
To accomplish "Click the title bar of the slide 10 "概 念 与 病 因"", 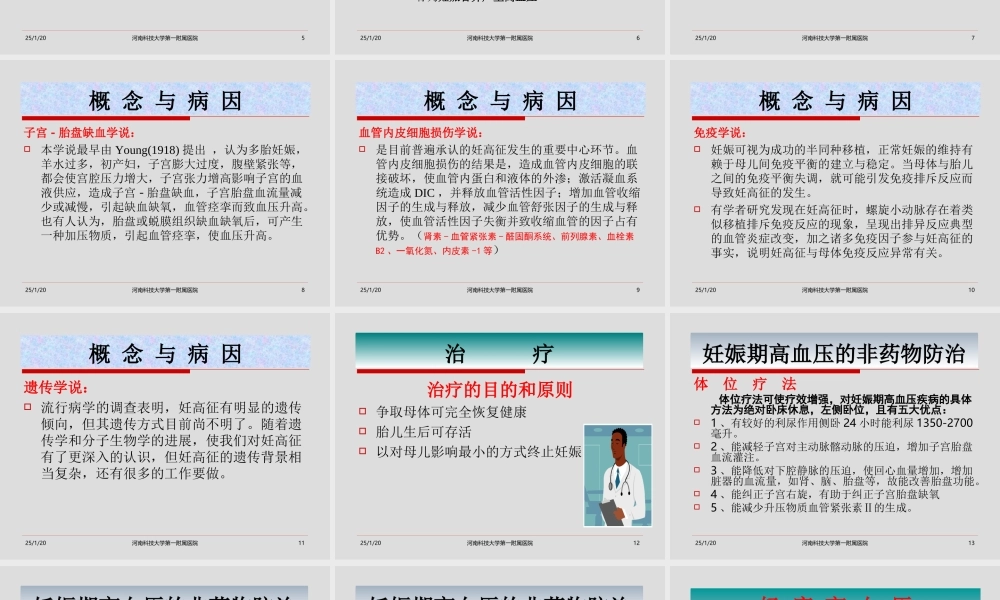I will [x=833, y=100].
